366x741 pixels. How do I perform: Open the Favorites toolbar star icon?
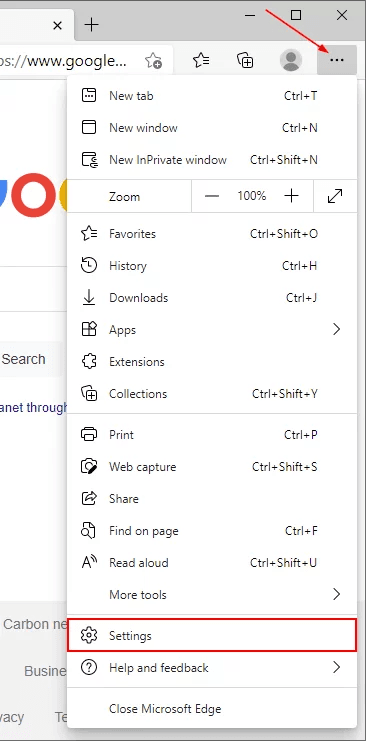pos(201,60)
